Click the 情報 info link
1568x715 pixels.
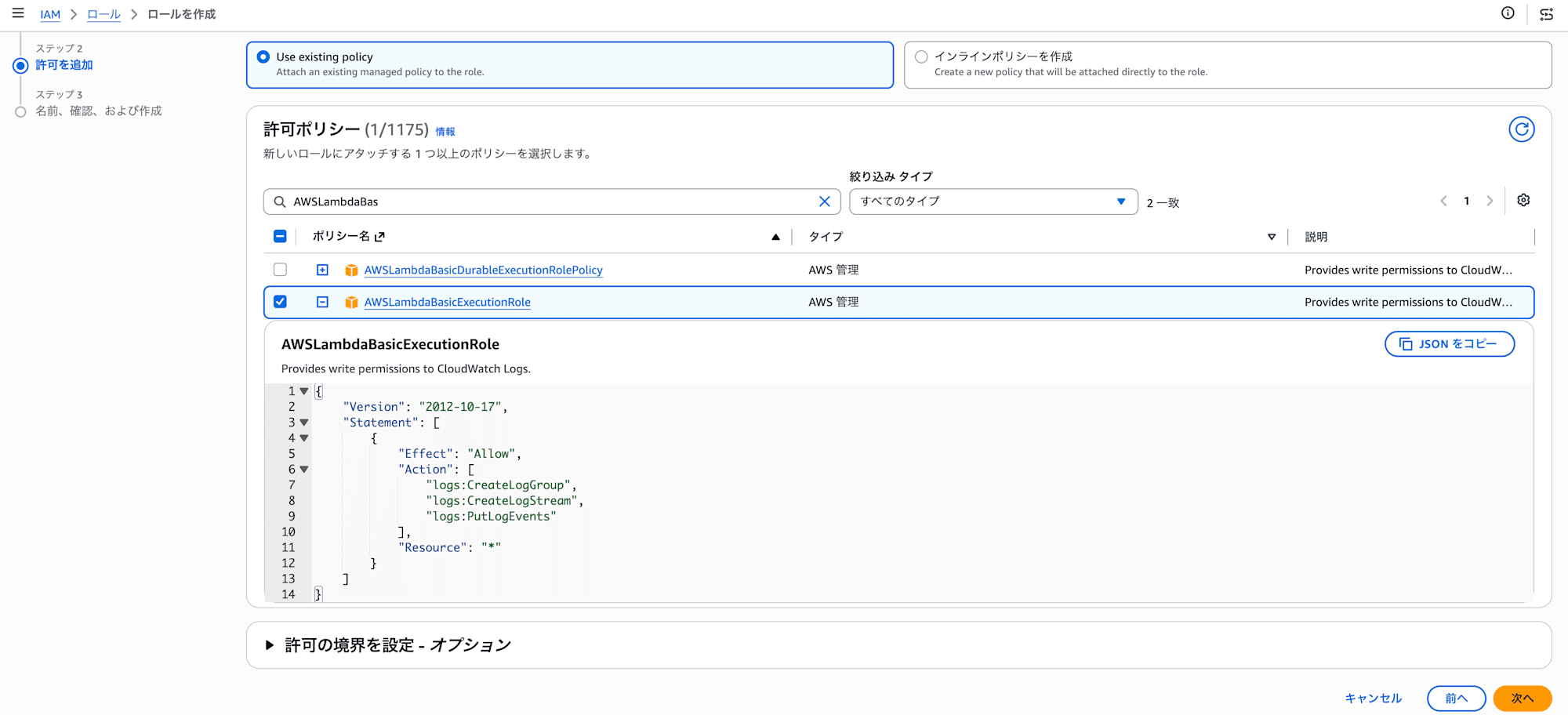coord(445,132)
